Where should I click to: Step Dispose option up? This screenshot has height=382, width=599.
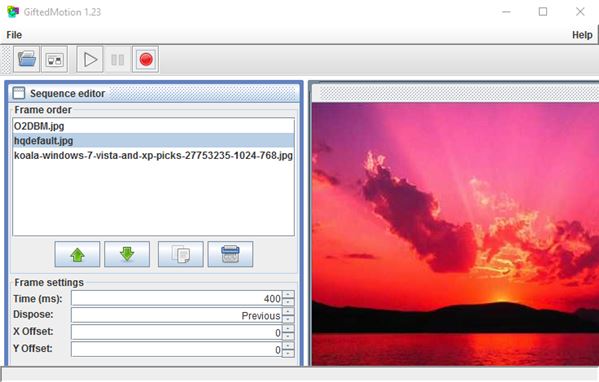click(288, 311)
